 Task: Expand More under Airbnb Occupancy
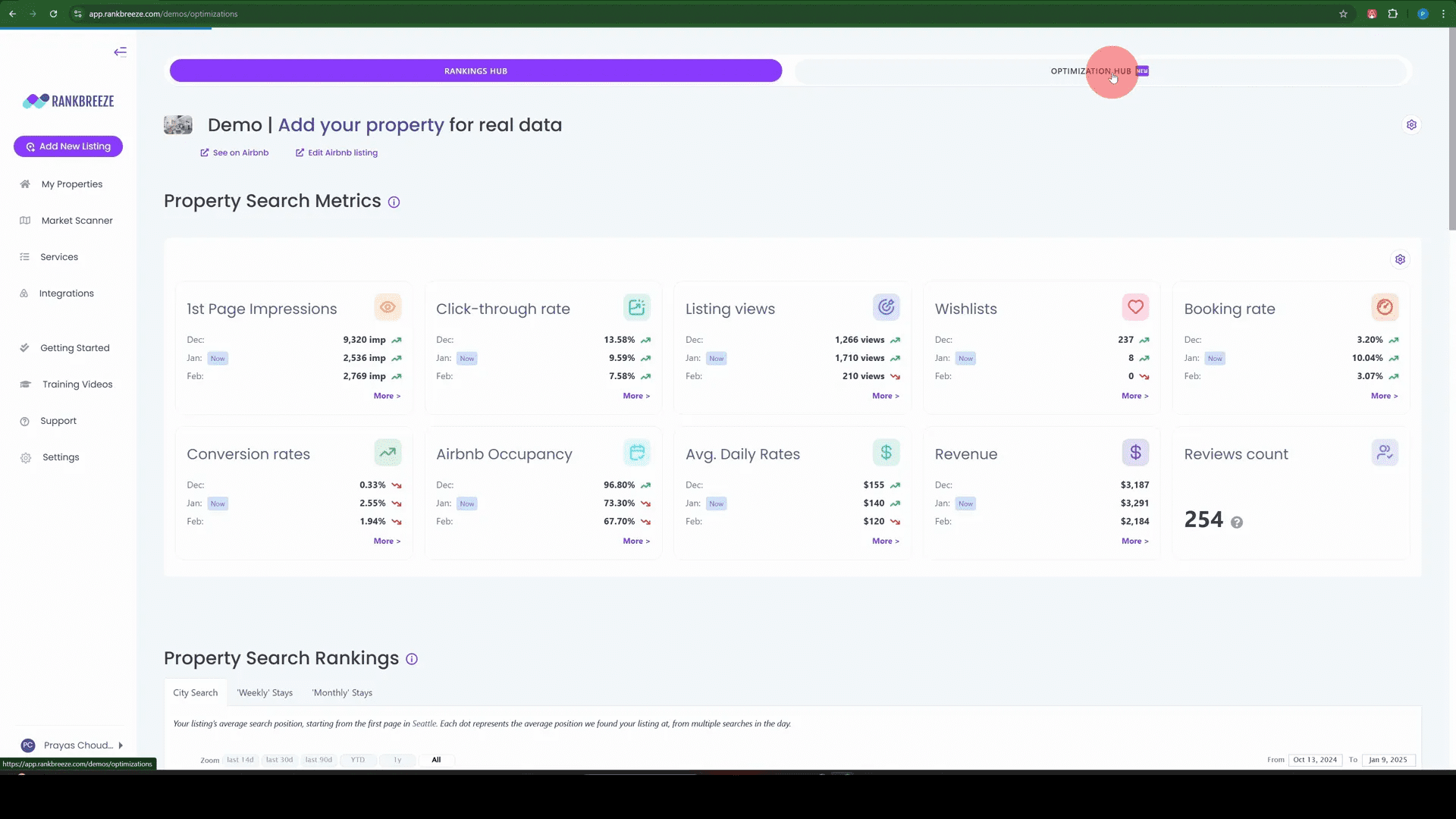[636, 541]
